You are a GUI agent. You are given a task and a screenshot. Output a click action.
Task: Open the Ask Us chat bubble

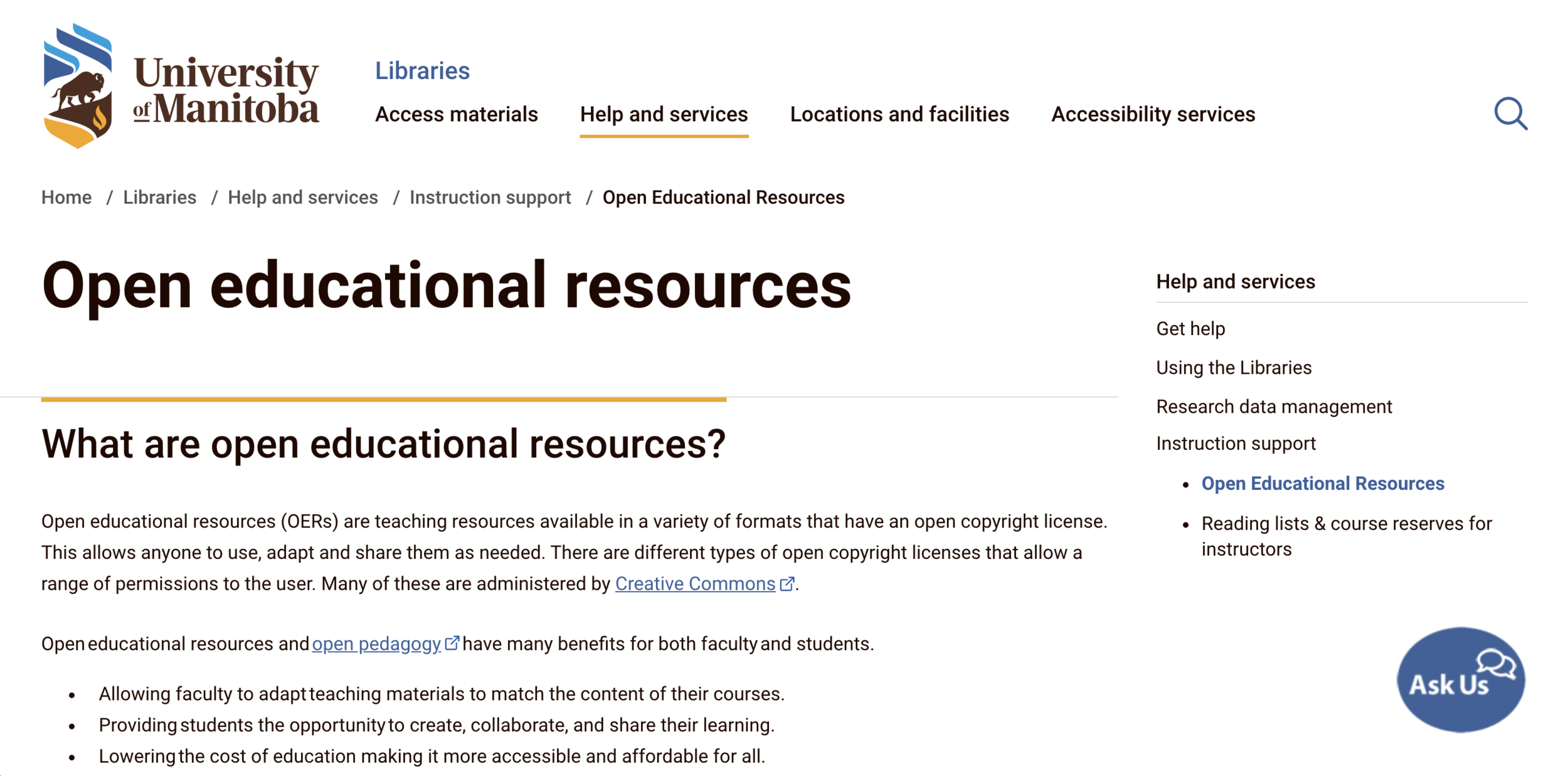tap(1460, 679)
